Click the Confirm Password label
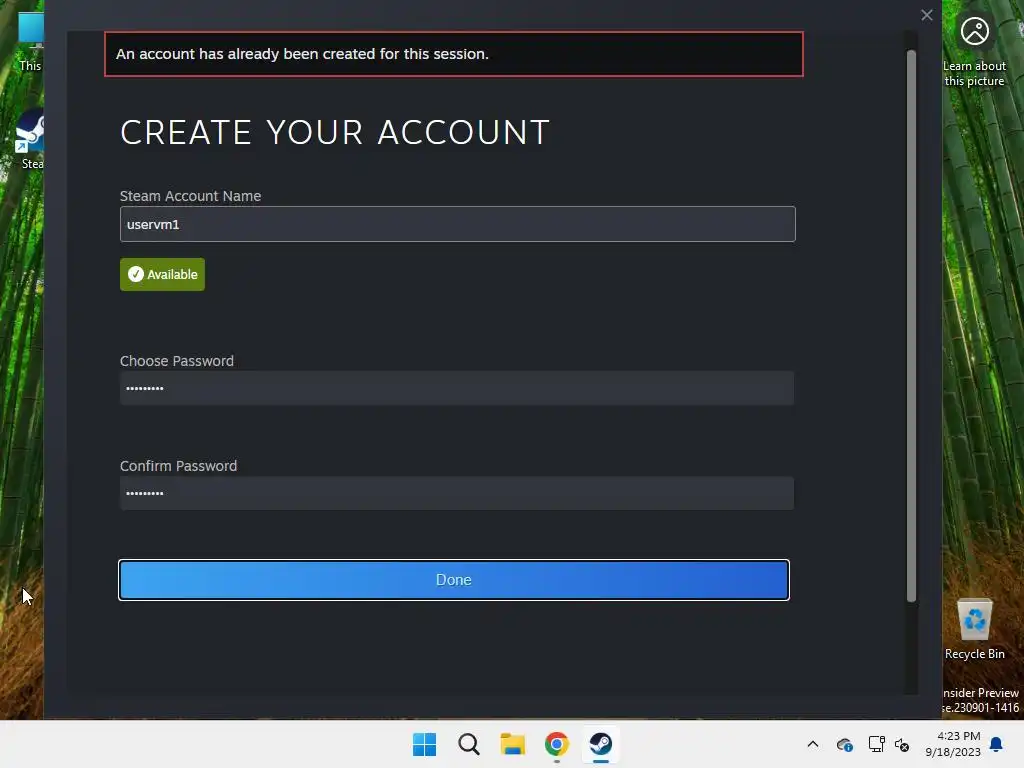1024x768 pixels. tap(178, 466)
